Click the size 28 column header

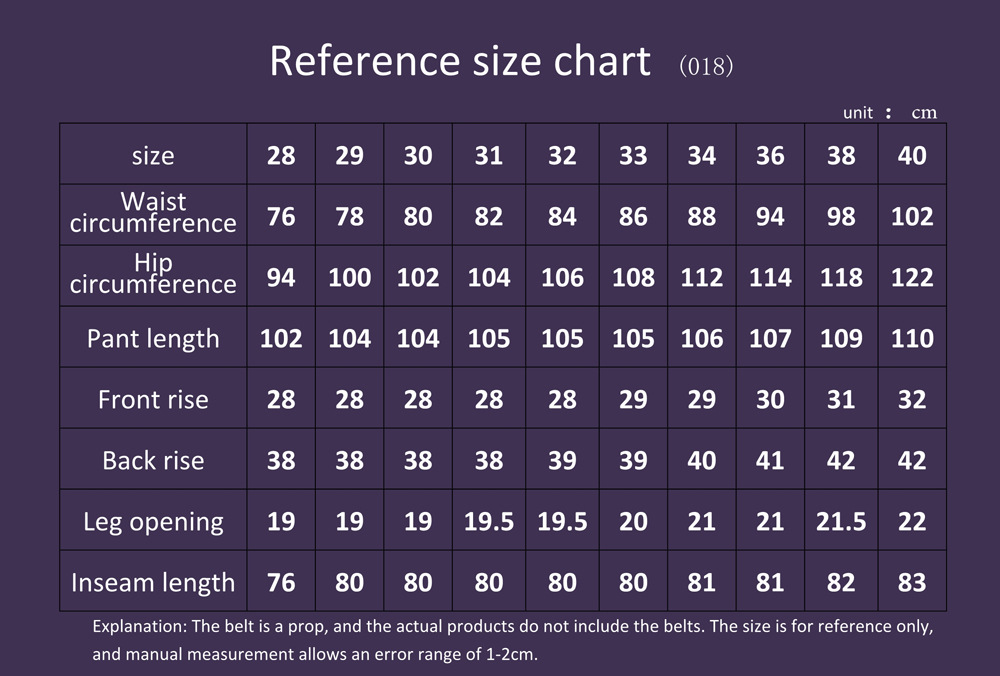[281, 155]
